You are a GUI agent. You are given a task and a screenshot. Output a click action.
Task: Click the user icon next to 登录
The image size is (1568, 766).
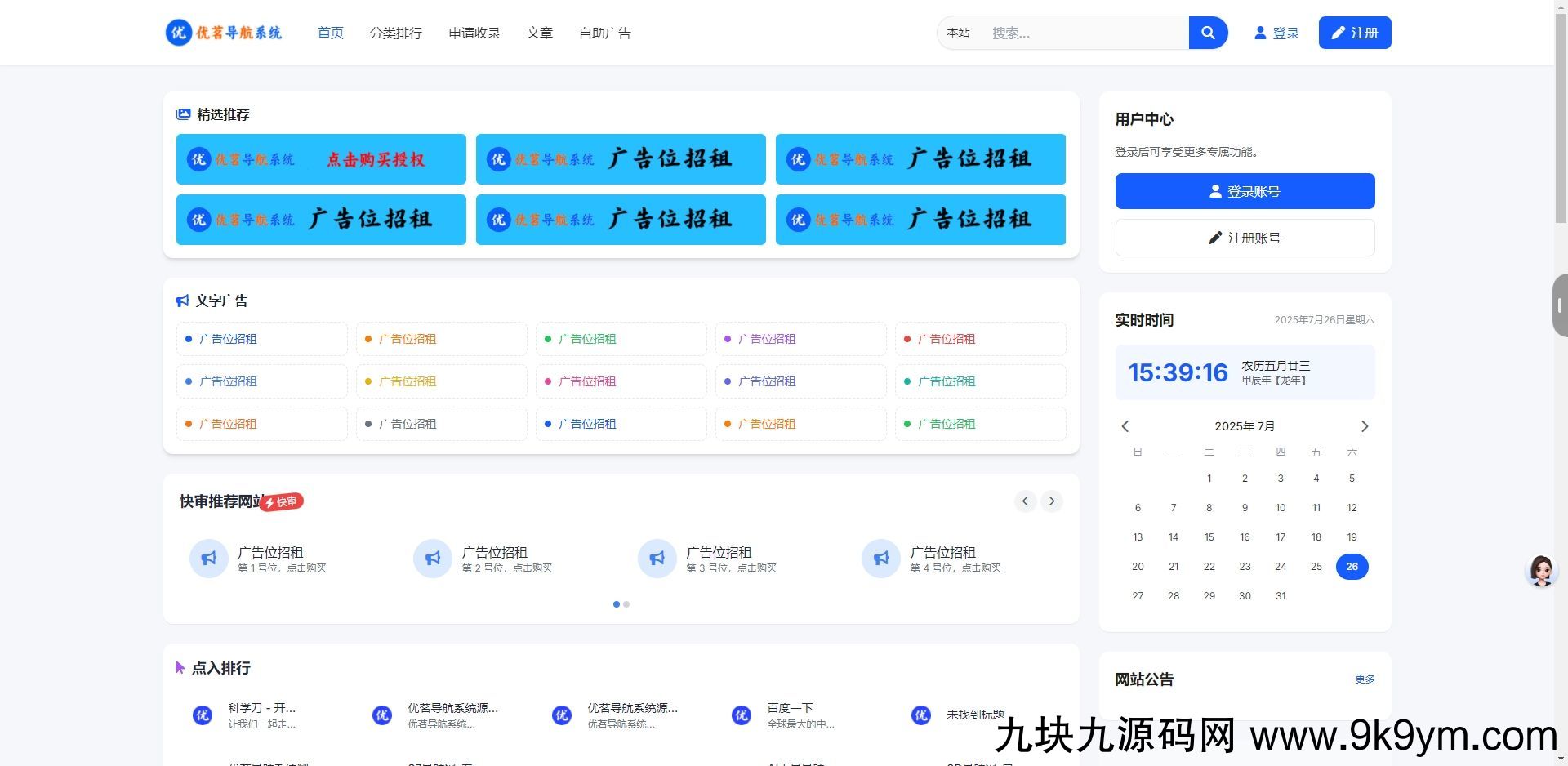click(x=1260, y=33)
